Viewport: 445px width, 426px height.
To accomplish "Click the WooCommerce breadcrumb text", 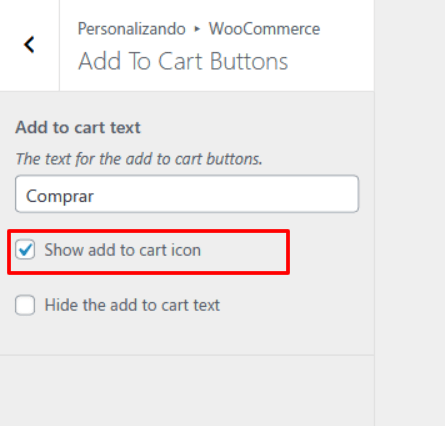I will 264,29.
